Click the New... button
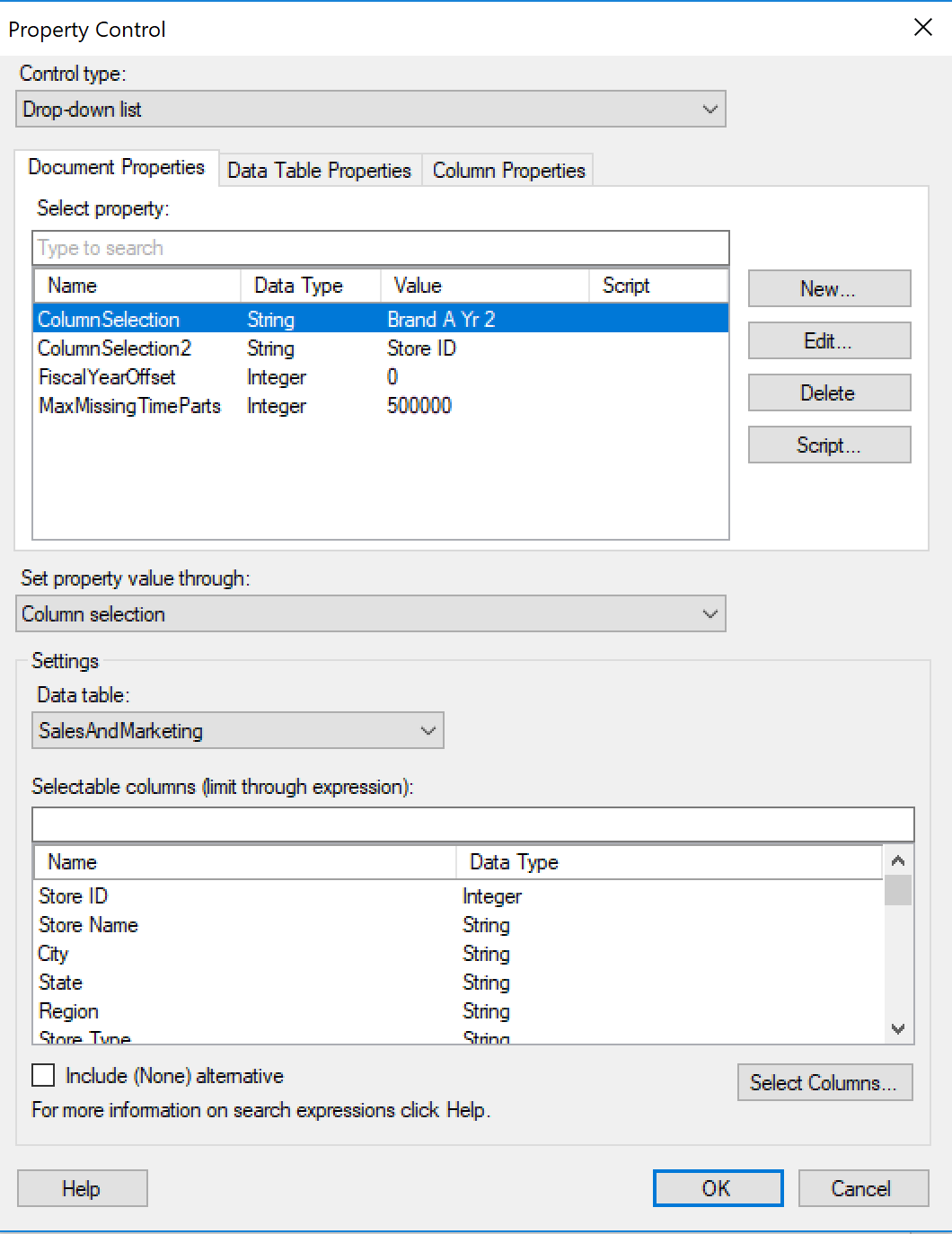Viewport: 952px width, 1234px height. pos(828,288)
